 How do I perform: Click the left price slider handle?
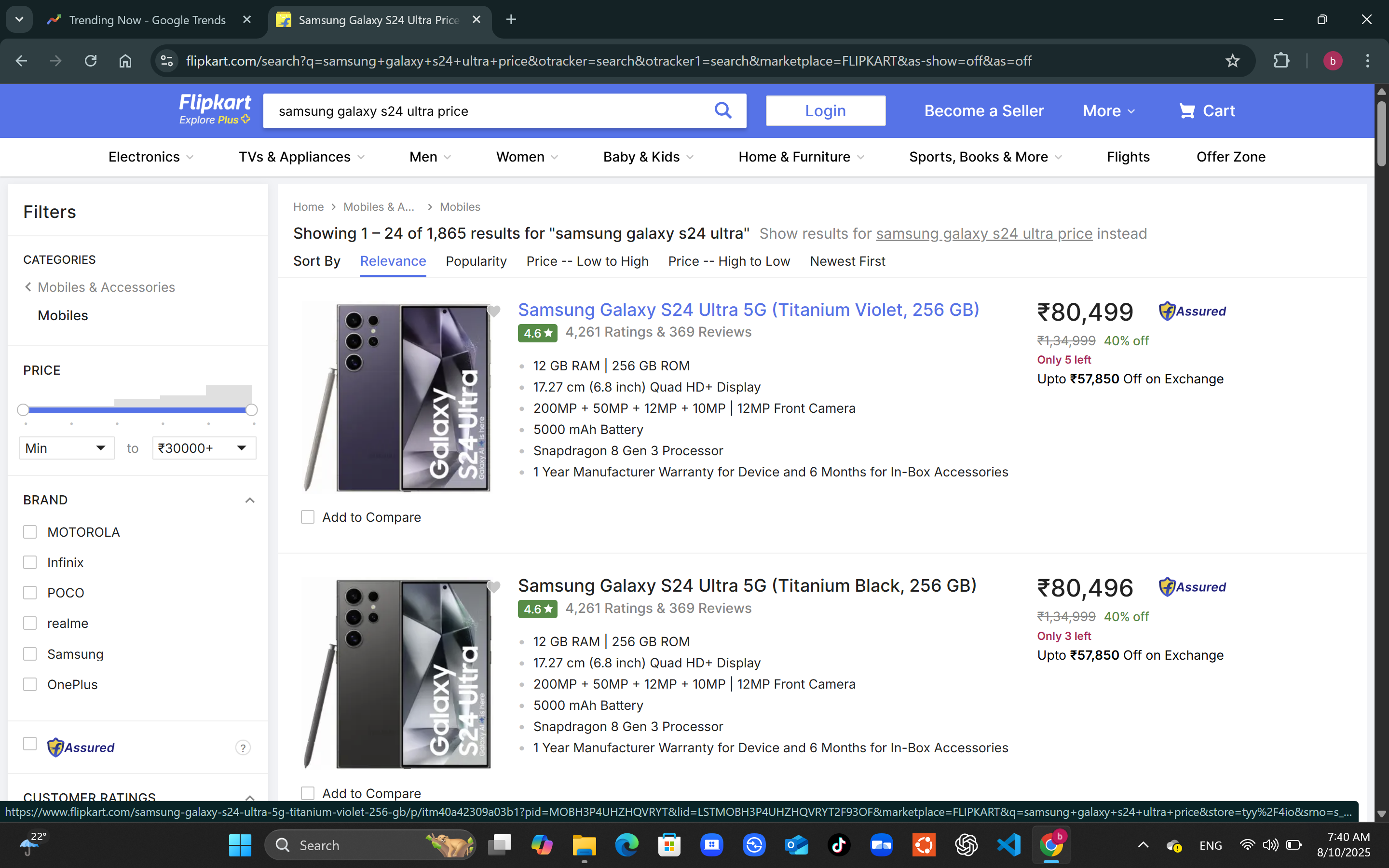pyautogui.click(x=23, y=410)
